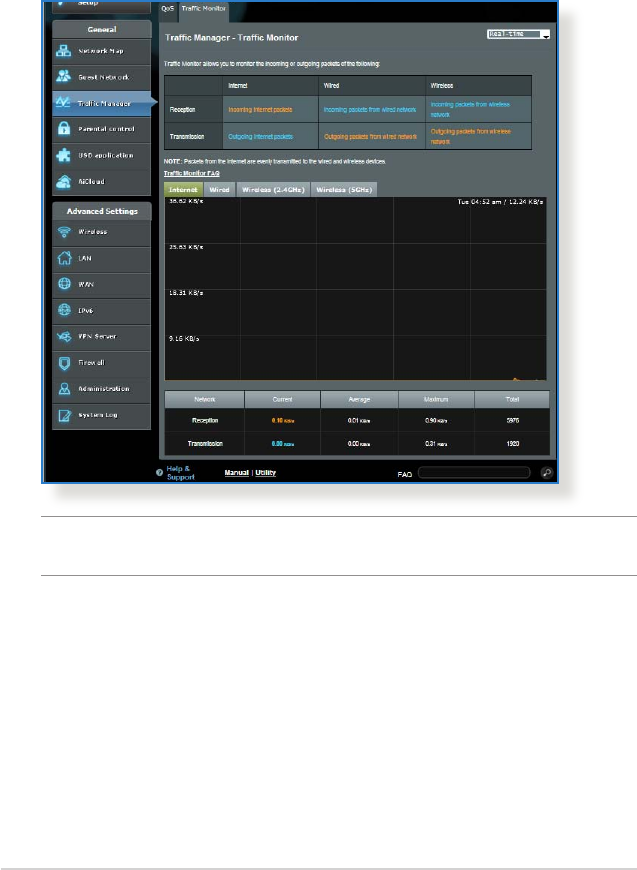Focus the FAQ search input field
The image size is (637, 870).
[x=474, y=473]
